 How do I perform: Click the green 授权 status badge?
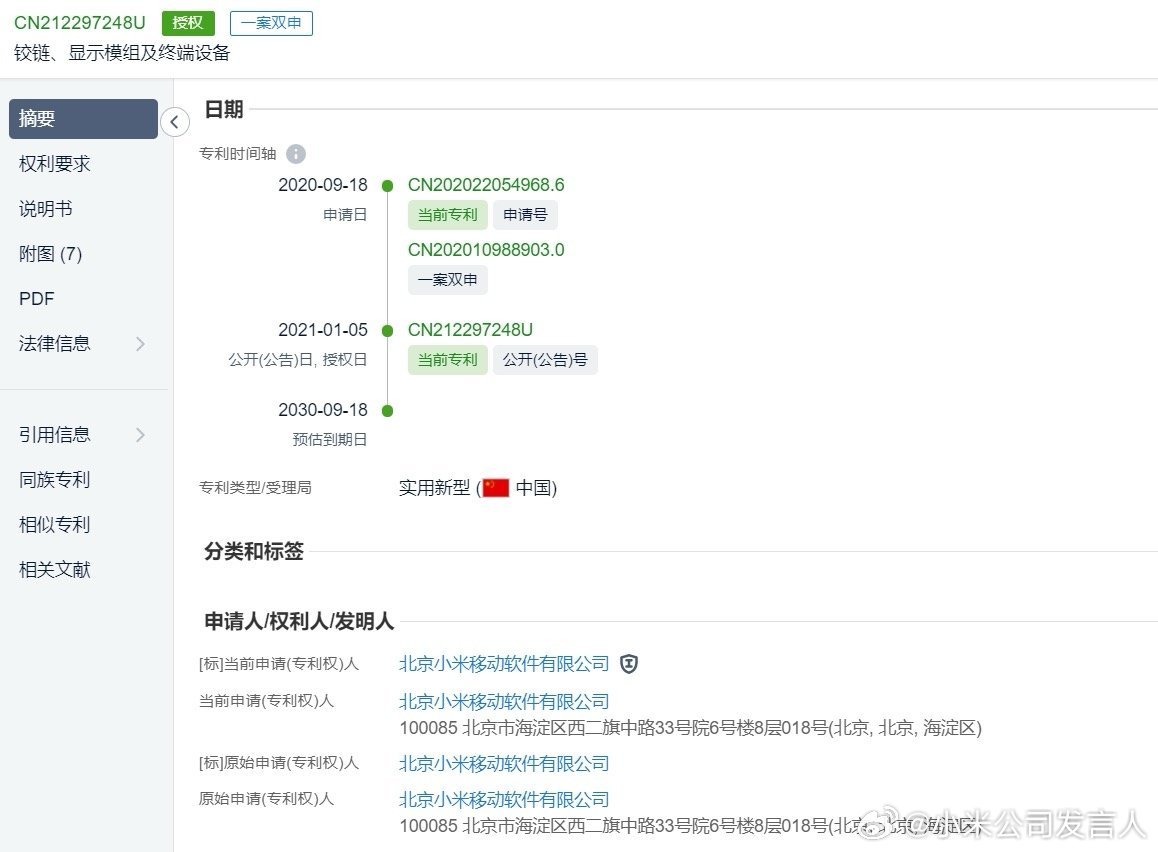(188, 23)
